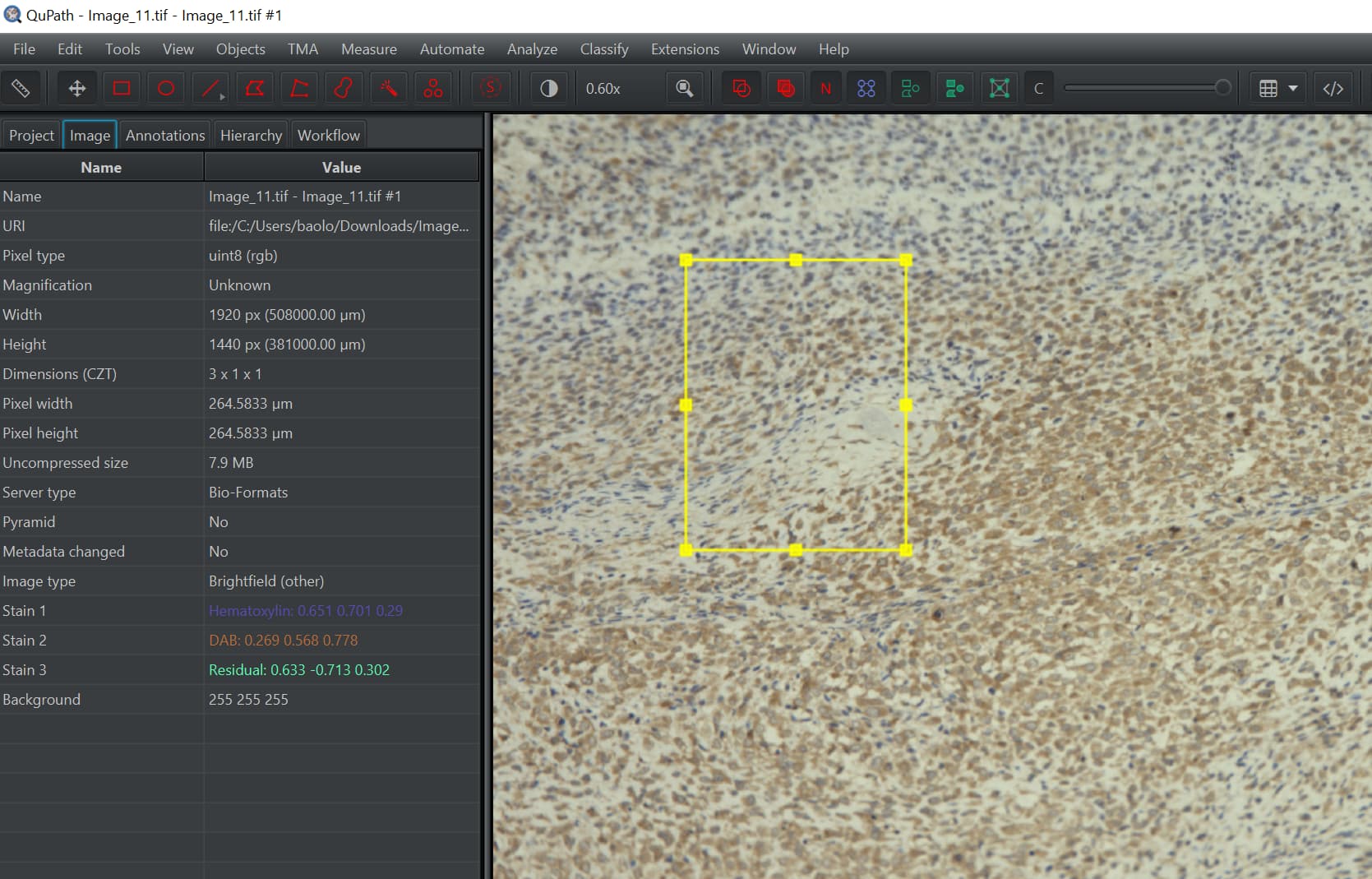Select the Polygon annotation tool

tap(255, 88)
